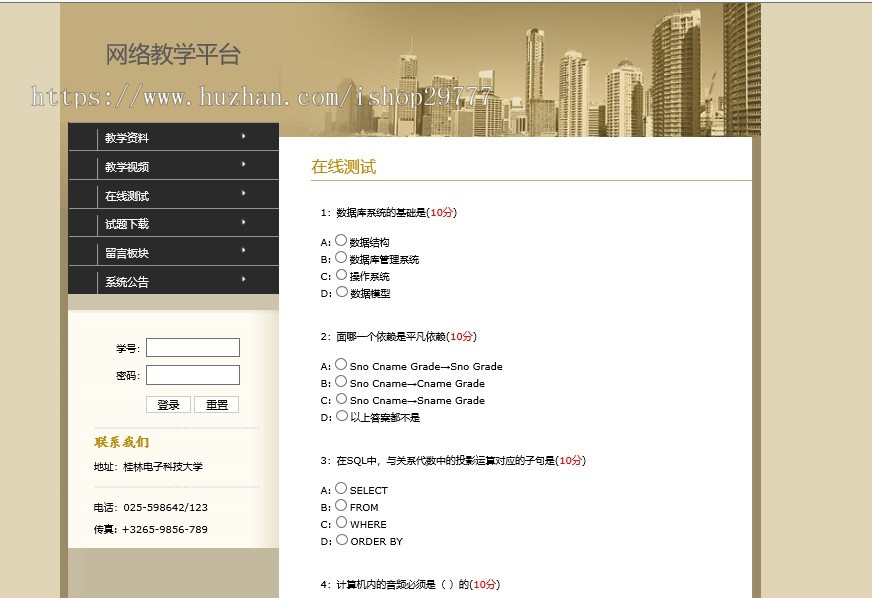Click inside the 学号 input field
The image size is (872, 598).
192,347
